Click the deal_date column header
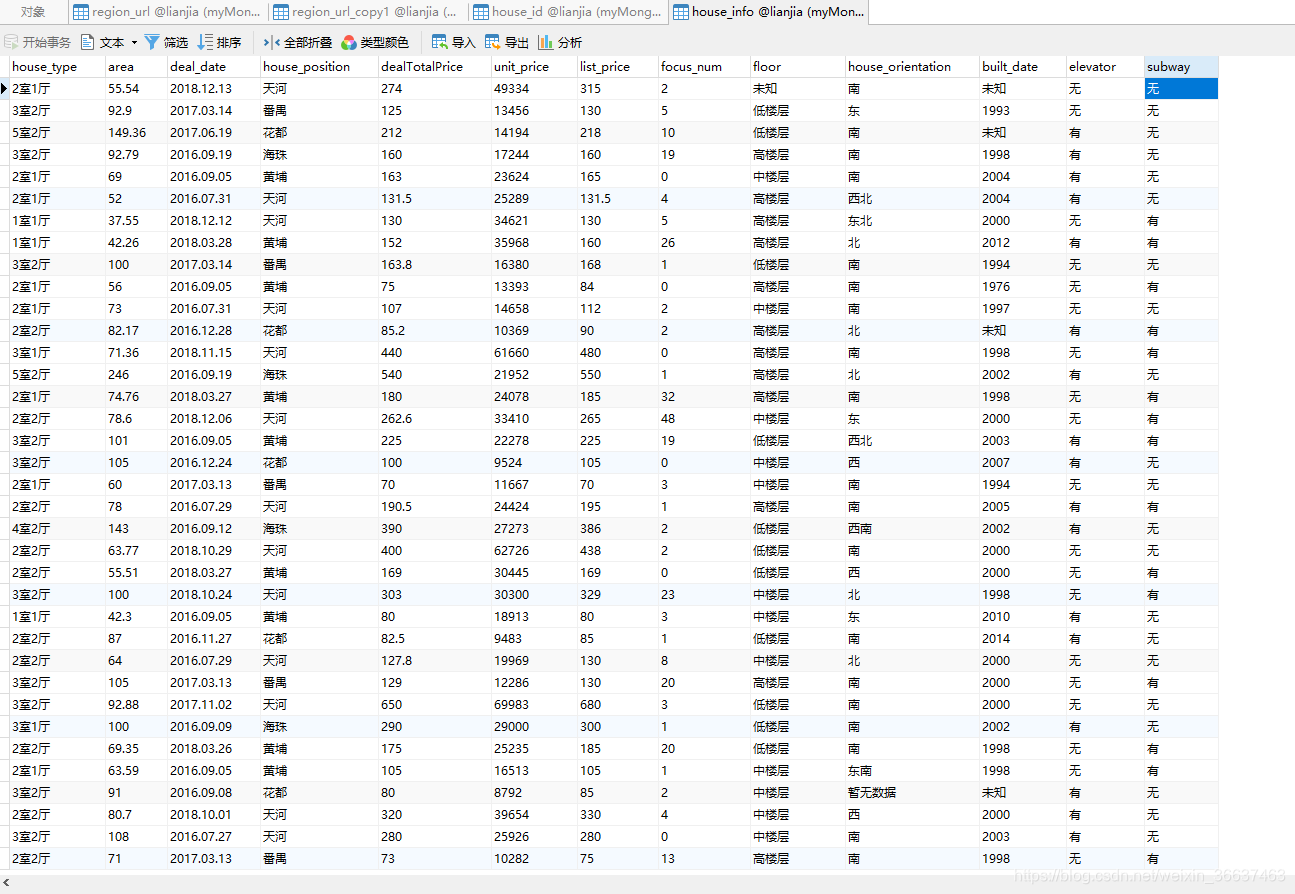Viewport: 1295px width, 894px height. coord(214,67)
